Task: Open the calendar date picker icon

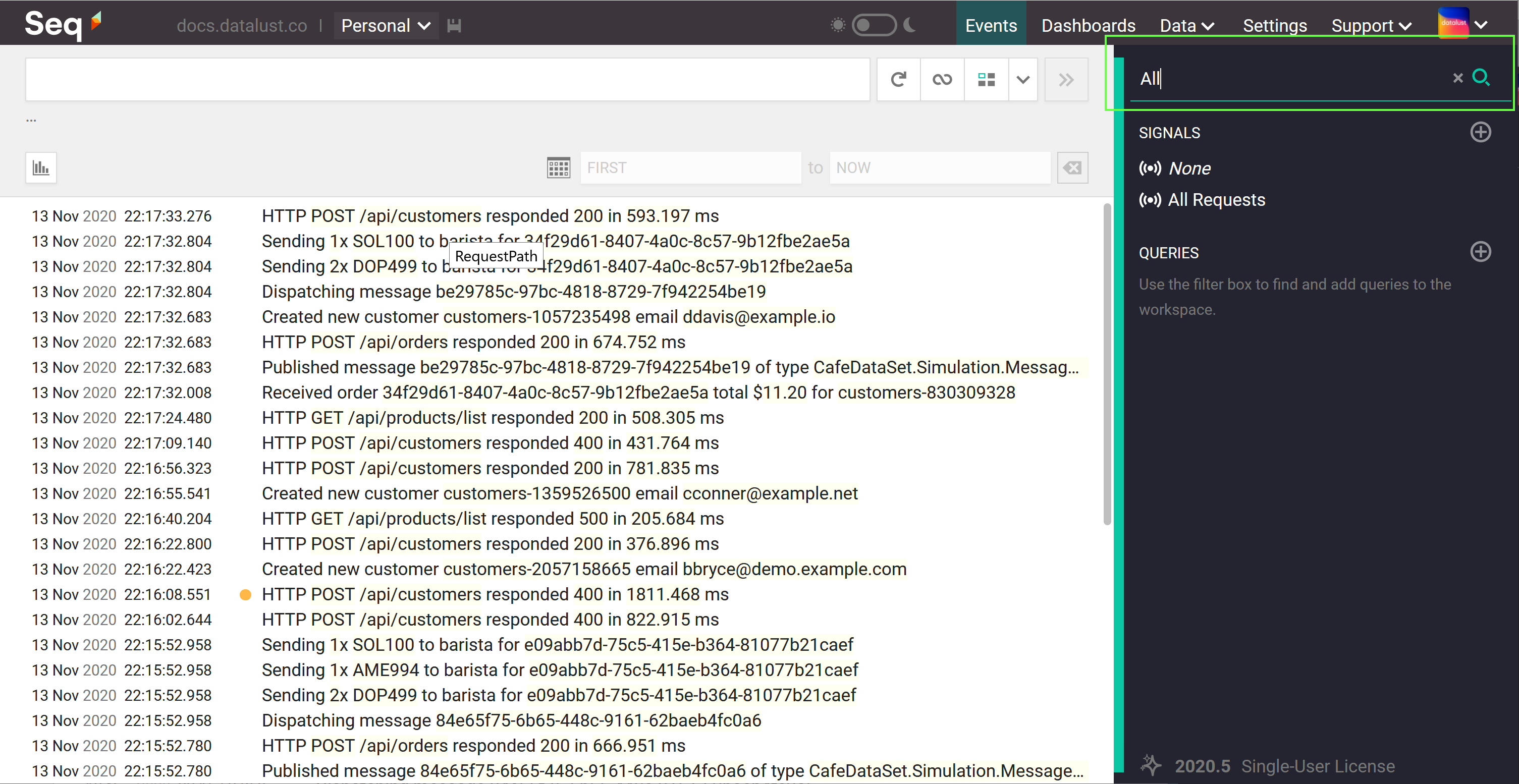Action: pyautogui.click(x=558, y=168)
